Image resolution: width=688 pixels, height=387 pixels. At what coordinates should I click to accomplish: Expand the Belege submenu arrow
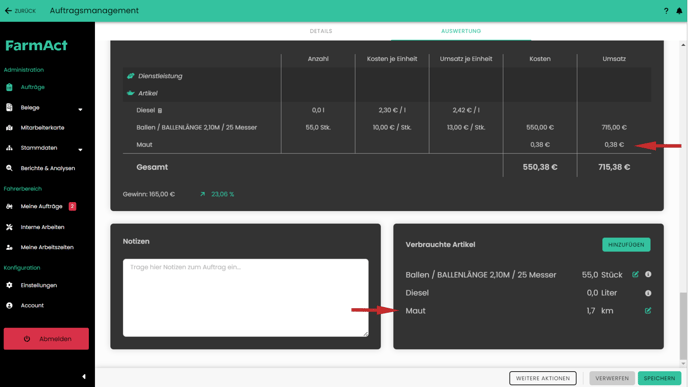[80, 109]
